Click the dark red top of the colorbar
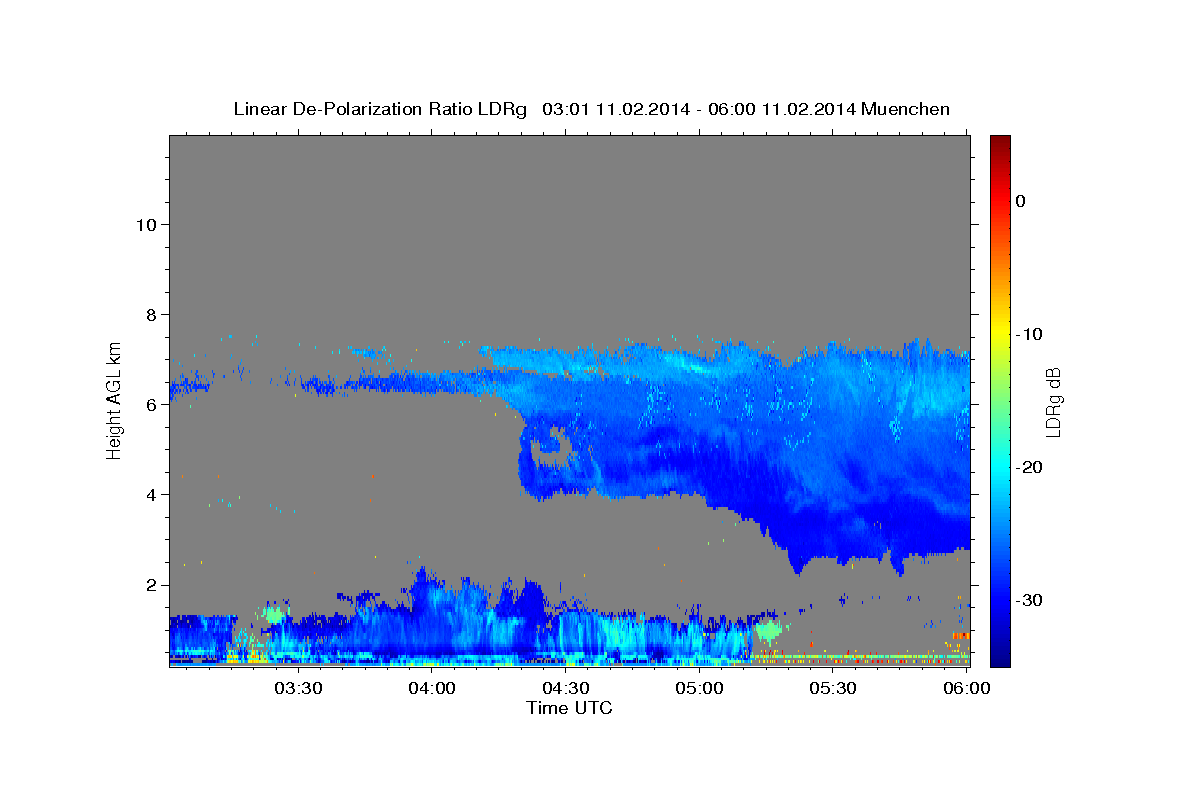 pos(999,143)
